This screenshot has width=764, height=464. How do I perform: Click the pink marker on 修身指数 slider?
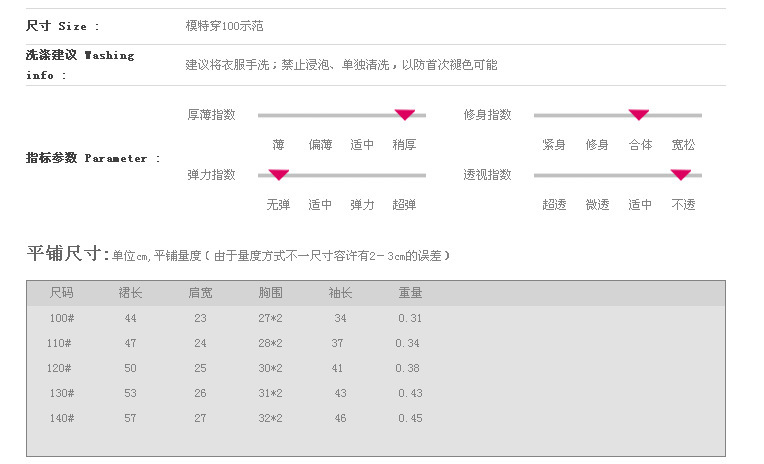pyautogui.click(x=638, y=115)
